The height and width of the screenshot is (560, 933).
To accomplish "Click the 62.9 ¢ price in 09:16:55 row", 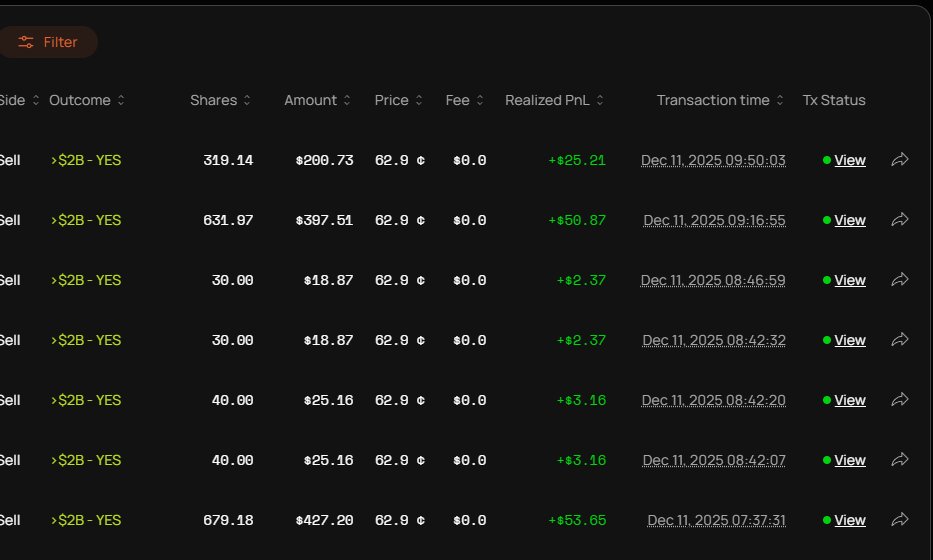I will point(400,220).
